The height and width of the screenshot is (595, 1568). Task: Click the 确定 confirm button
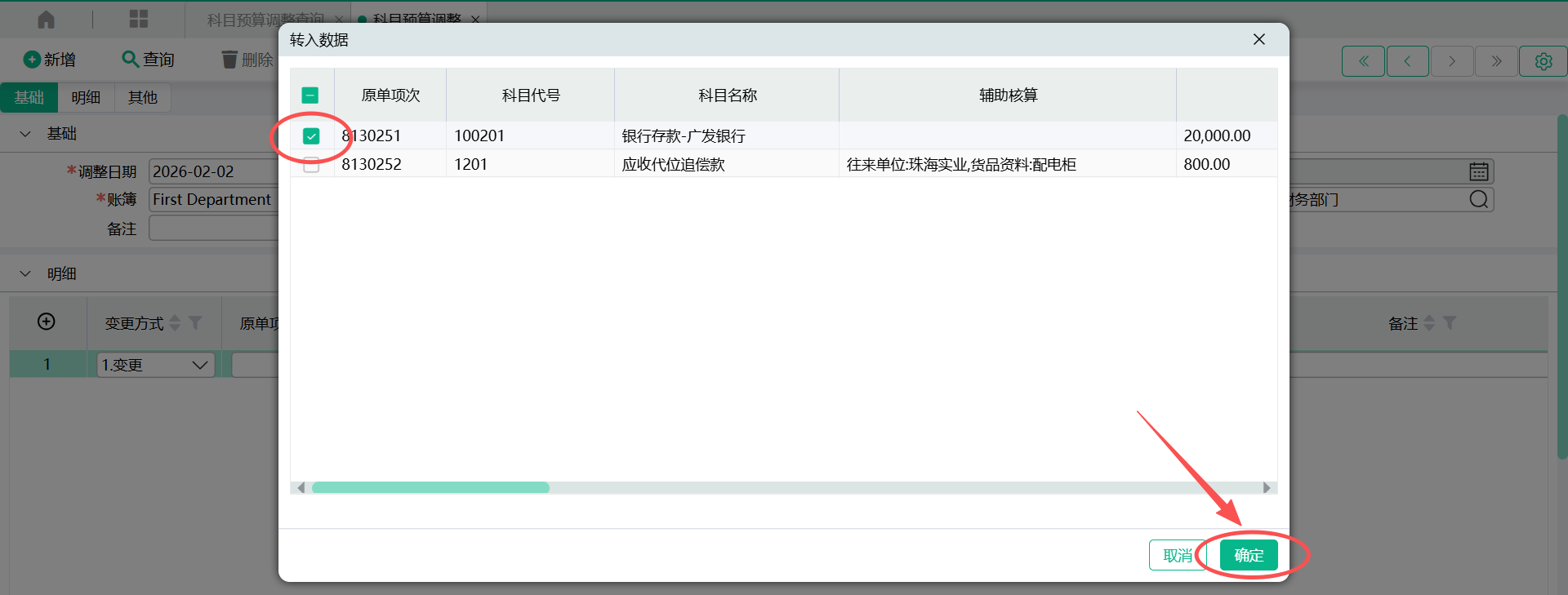(1248, 555)
